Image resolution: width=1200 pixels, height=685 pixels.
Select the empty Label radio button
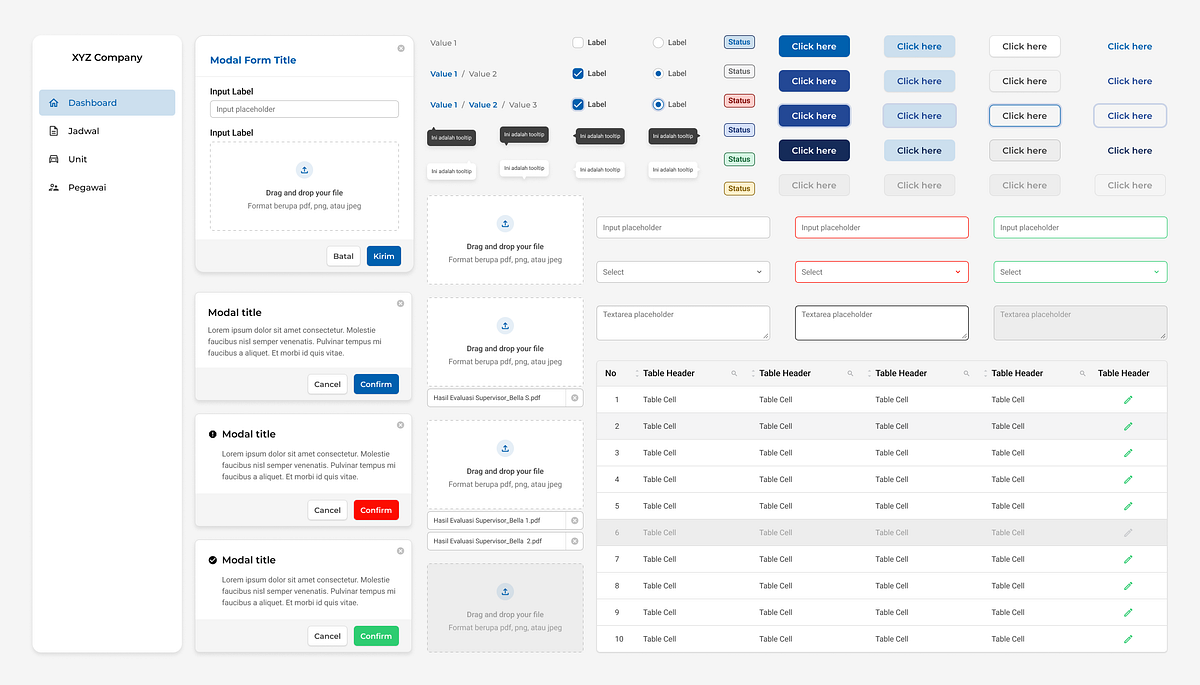click(659, 42)
